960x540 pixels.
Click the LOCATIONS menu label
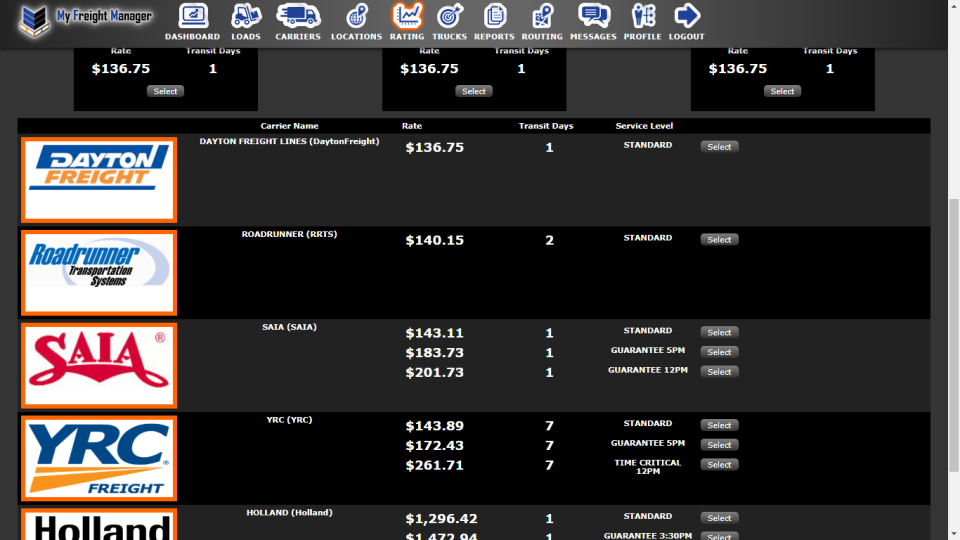coord(356,37)
